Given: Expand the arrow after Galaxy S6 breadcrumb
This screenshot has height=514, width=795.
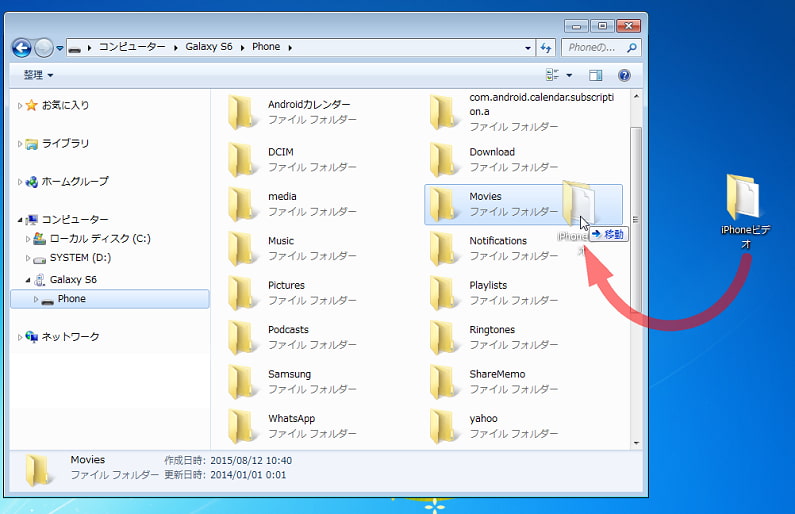Looking at the screenshot, I should (x=242, y=48).
